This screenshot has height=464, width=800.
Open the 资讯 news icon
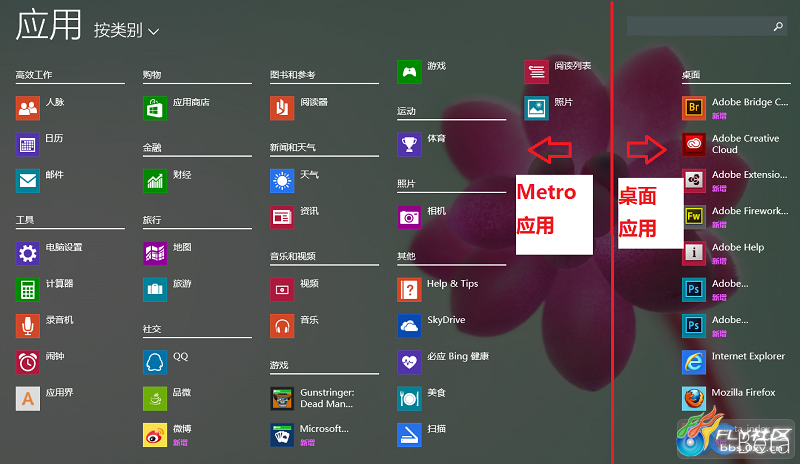pos(282,217)
